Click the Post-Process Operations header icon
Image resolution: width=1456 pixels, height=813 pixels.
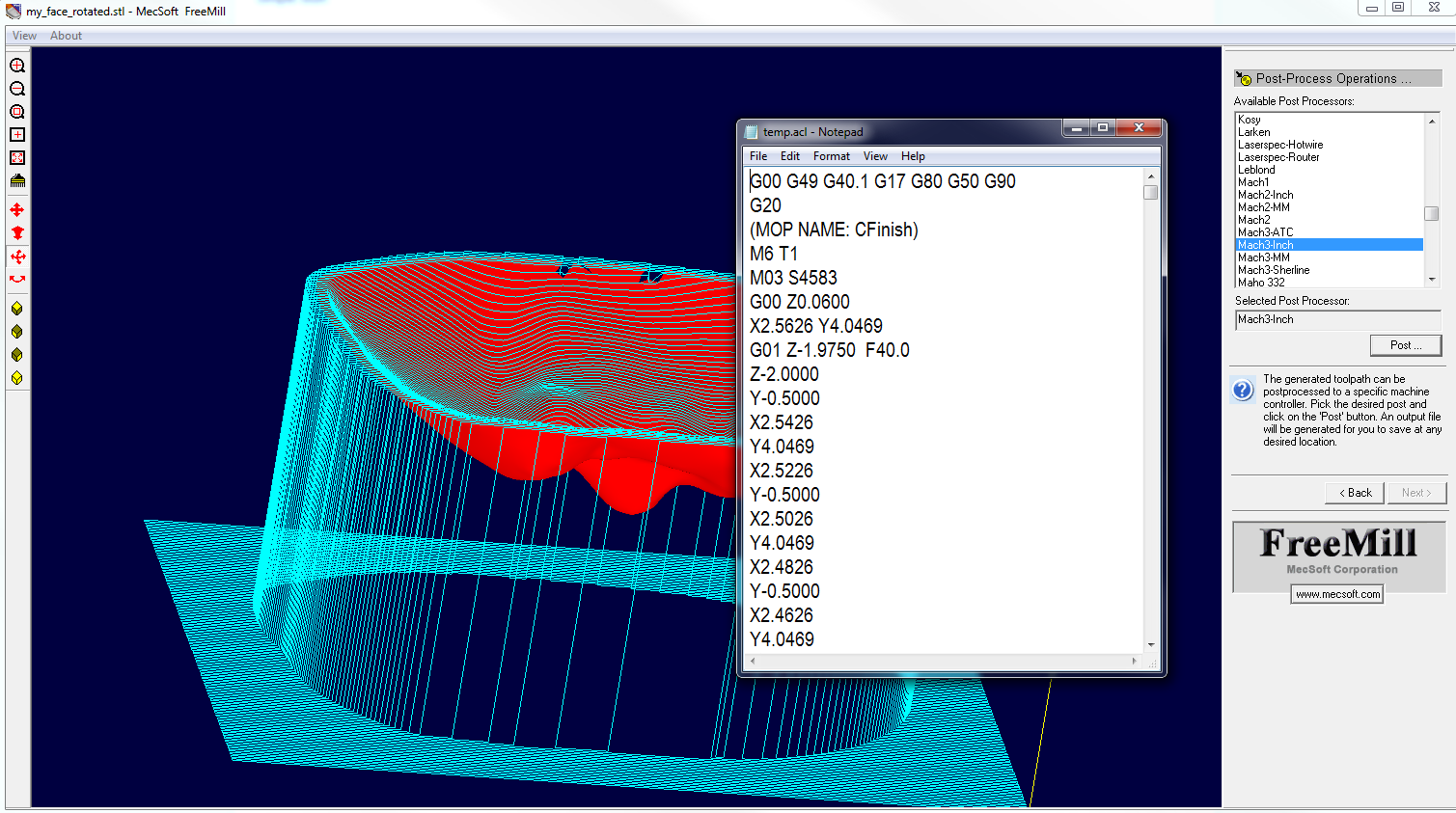pyautogui.click(x=1244, y=78)
